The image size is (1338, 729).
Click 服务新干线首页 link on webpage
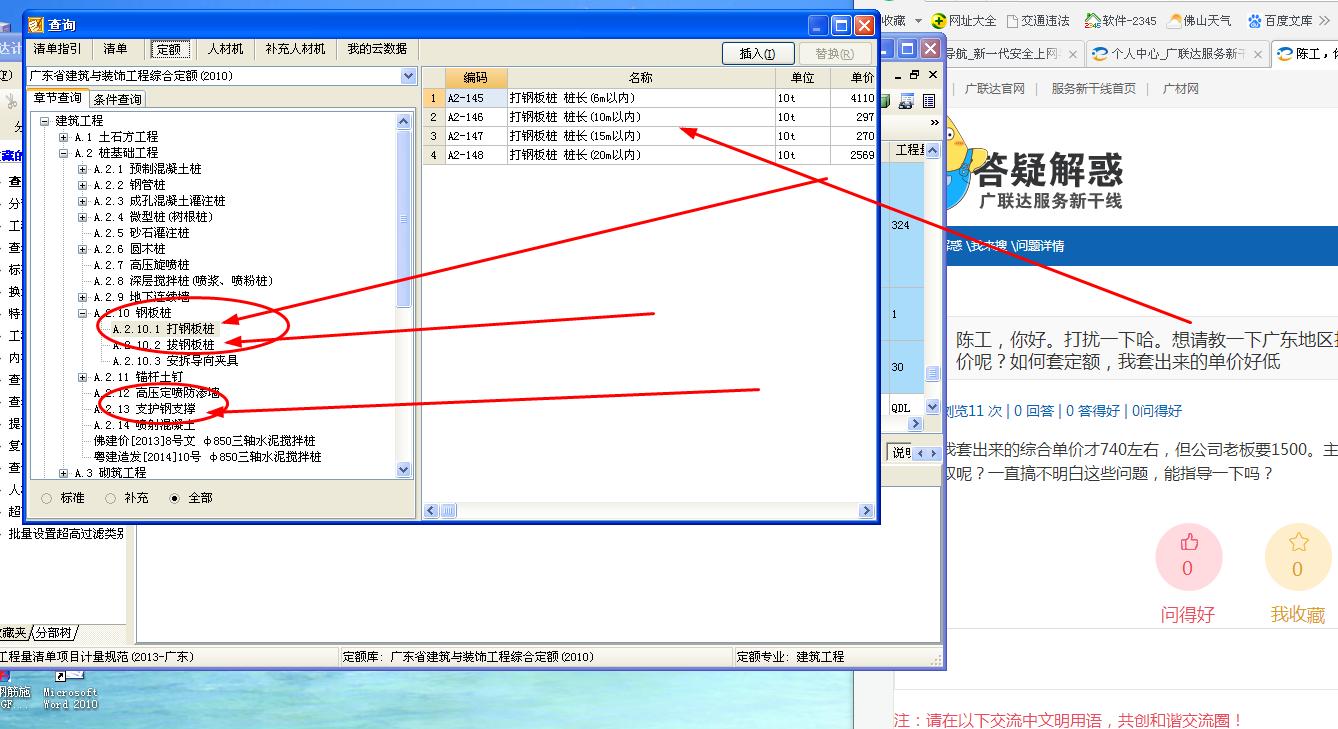coord(1093,89)
